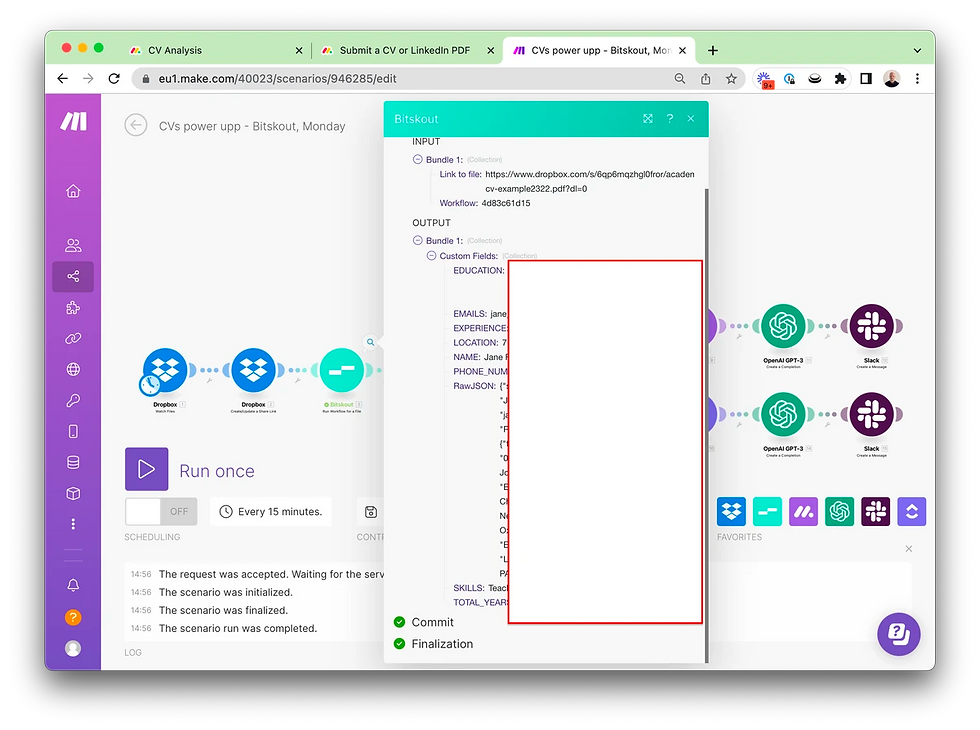Screen dimensions: 980x730
Task: Click the Make purple favorite tile
Action: click(x=804, y=512)
